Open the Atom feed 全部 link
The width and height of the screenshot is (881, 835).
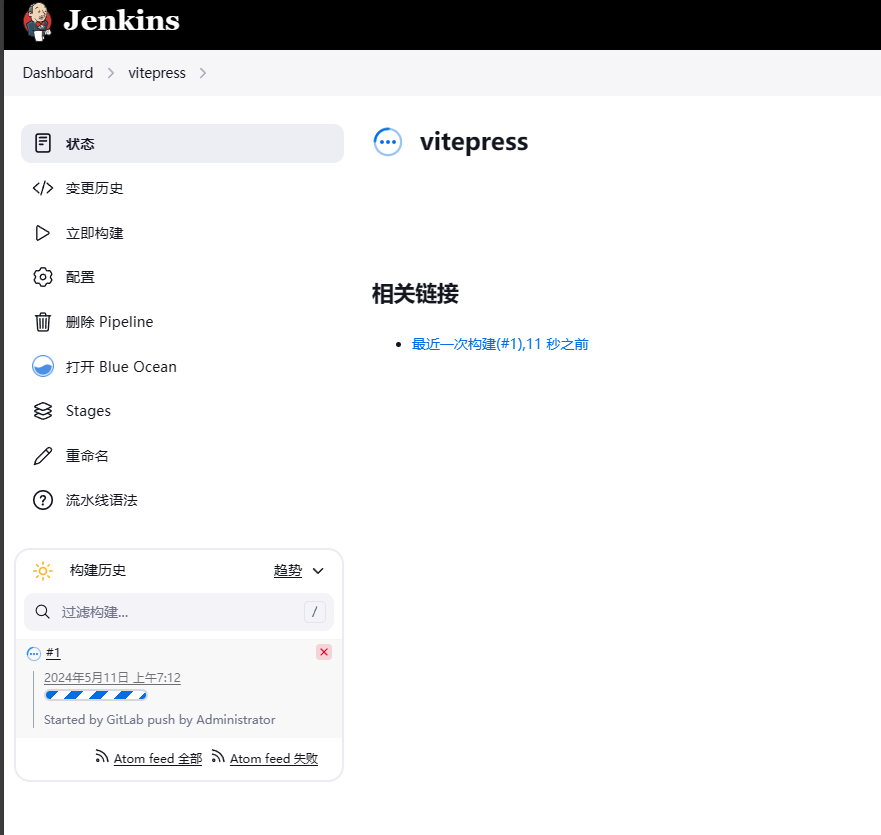click(157, 759)
